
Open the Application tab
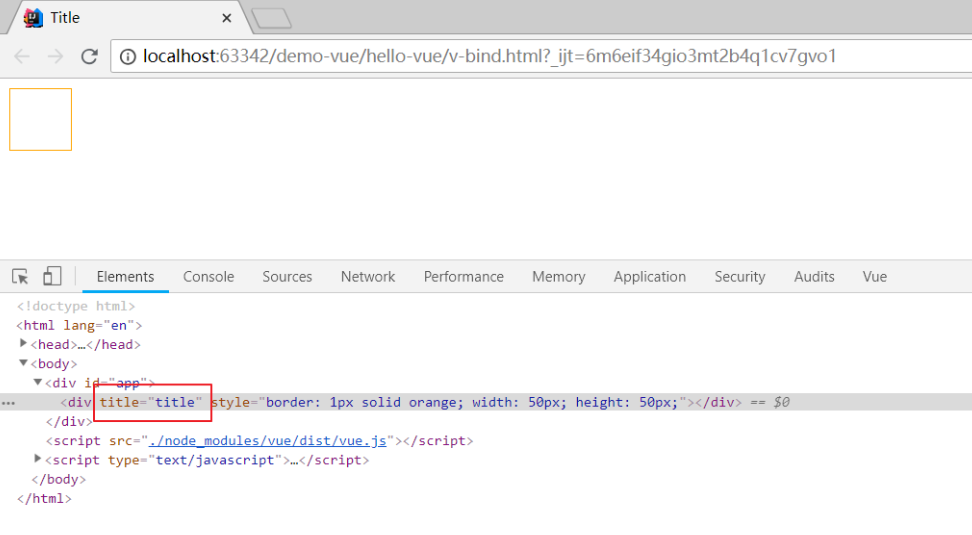[x=650, y=276]
